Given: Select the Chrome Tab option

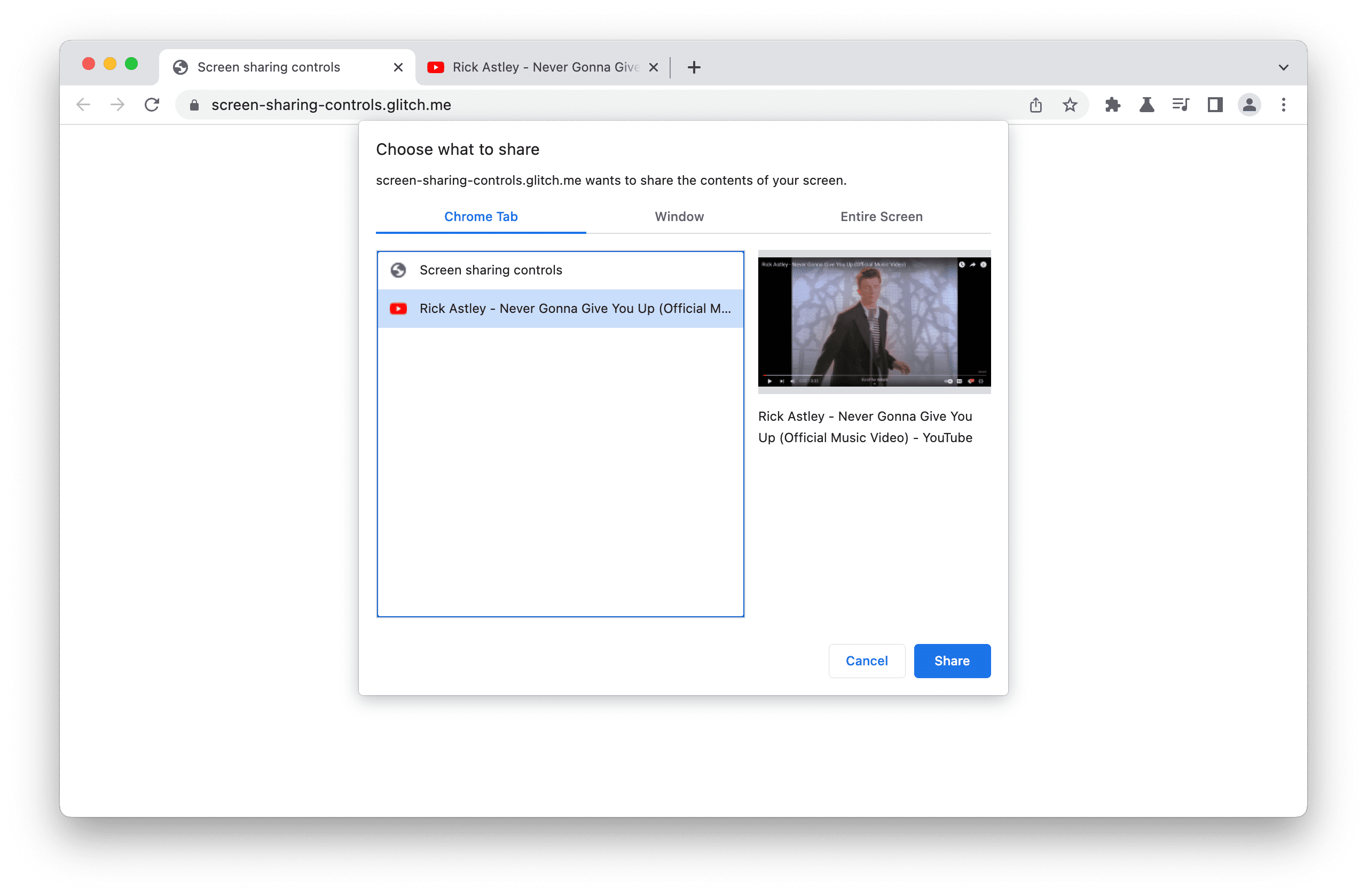Looking at the screenshot, I should point(481,215).
